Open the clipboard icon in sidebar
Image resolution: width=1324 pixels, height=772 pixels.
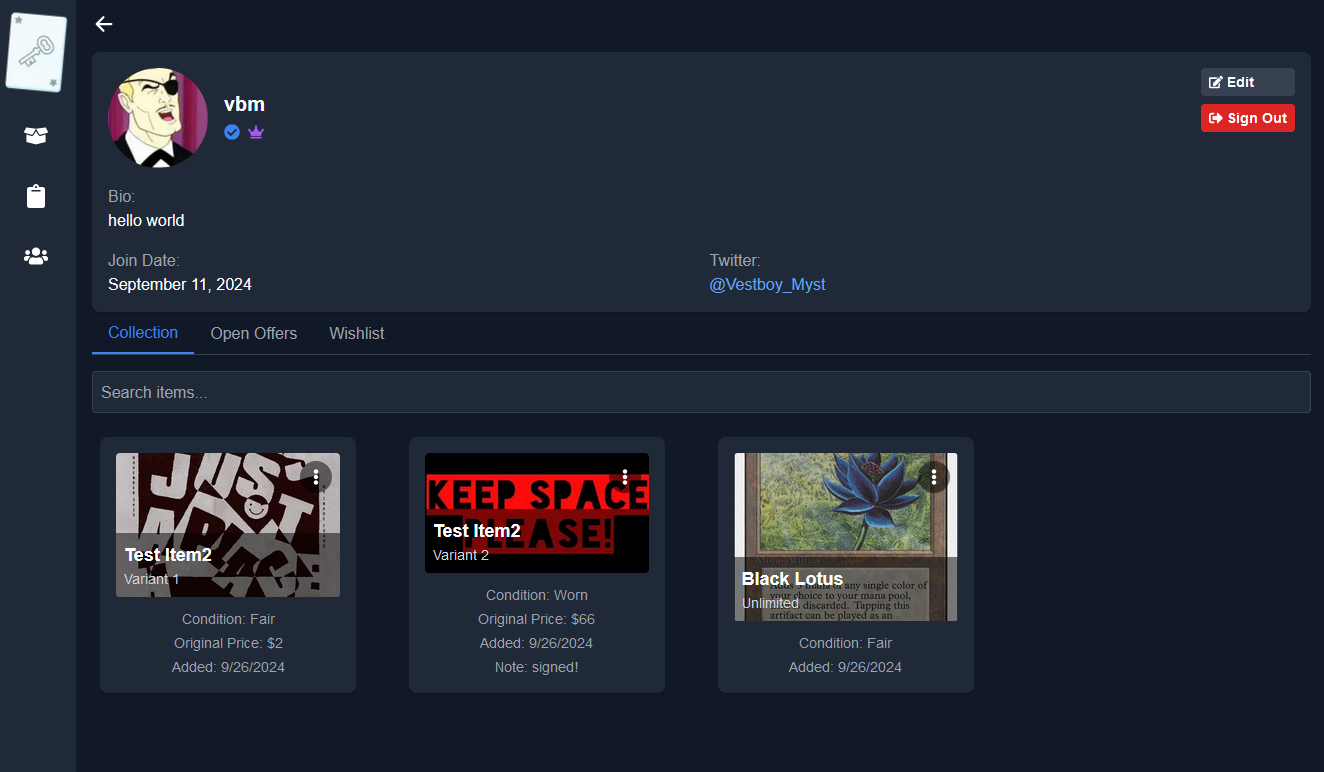36,196
